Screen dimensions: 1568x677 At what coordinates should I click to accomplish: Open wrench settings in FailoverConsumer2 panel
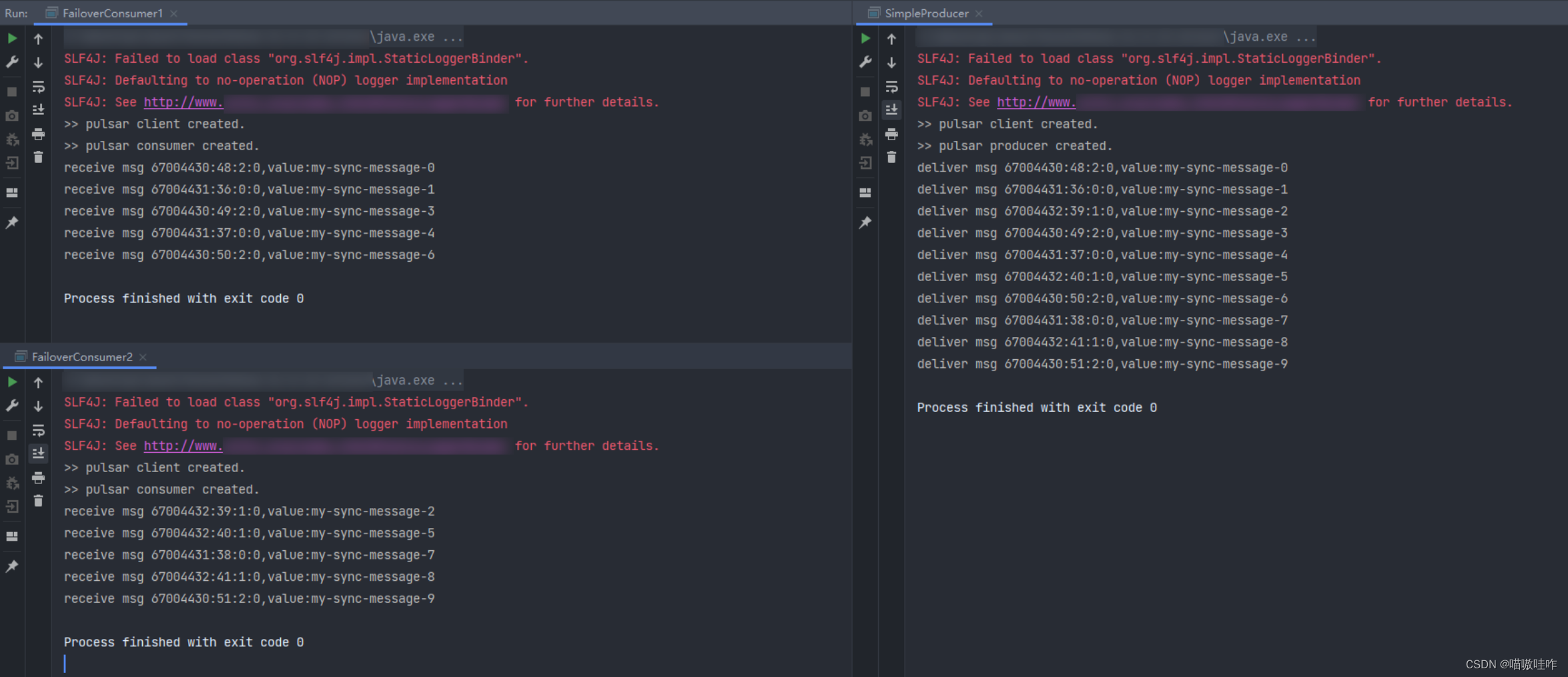[x=12, y=406]
